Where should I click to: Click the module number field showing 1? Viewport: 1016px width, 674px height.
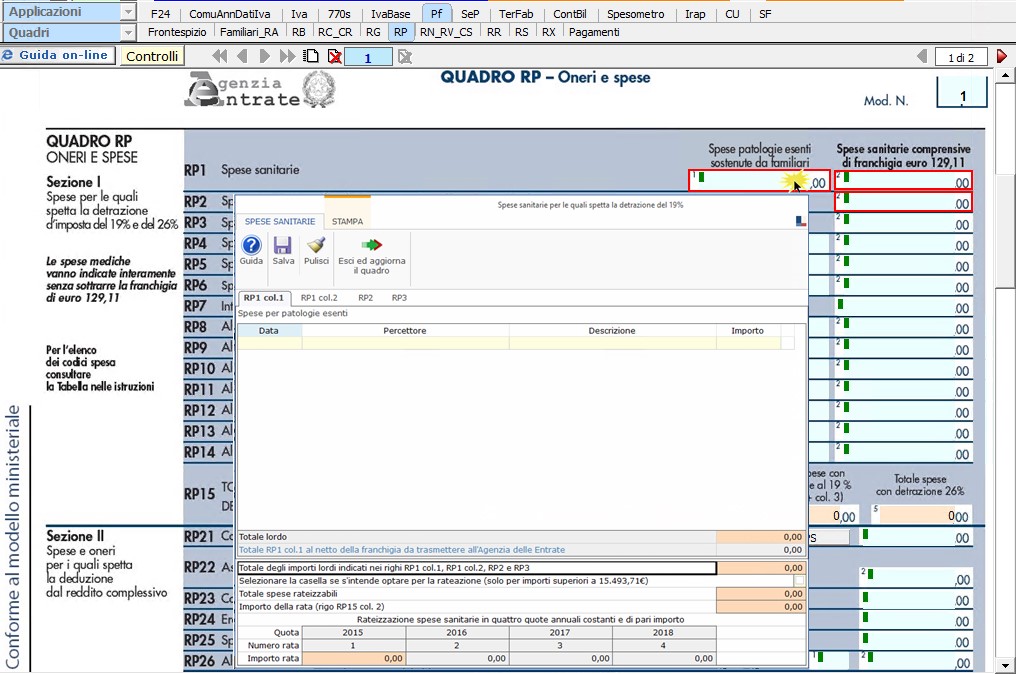pyautogui.click(x=368, y=57)
